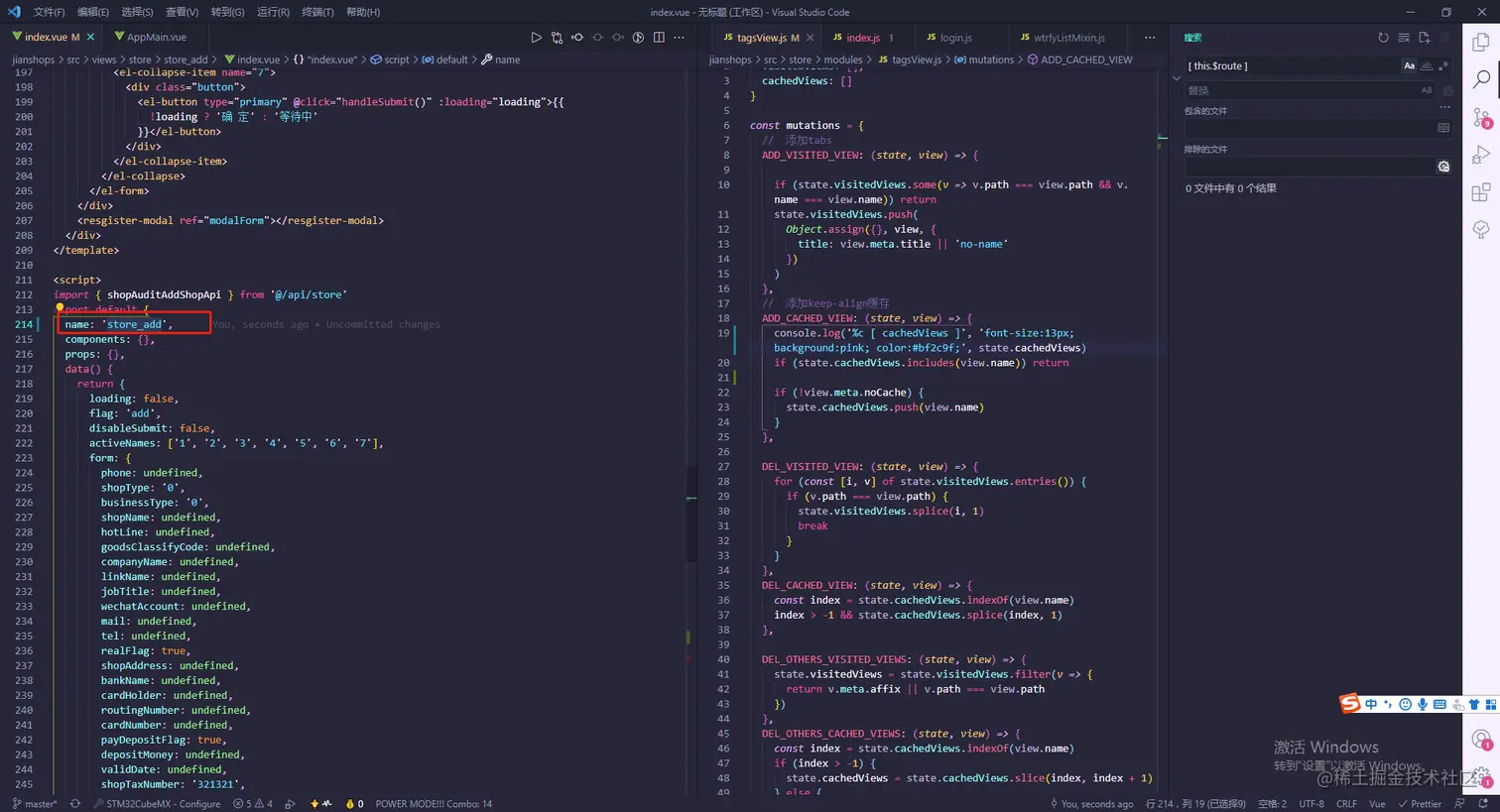Toggle Match Case in search box
This screenshot has width=1500, height=812.
(1409, 65)
